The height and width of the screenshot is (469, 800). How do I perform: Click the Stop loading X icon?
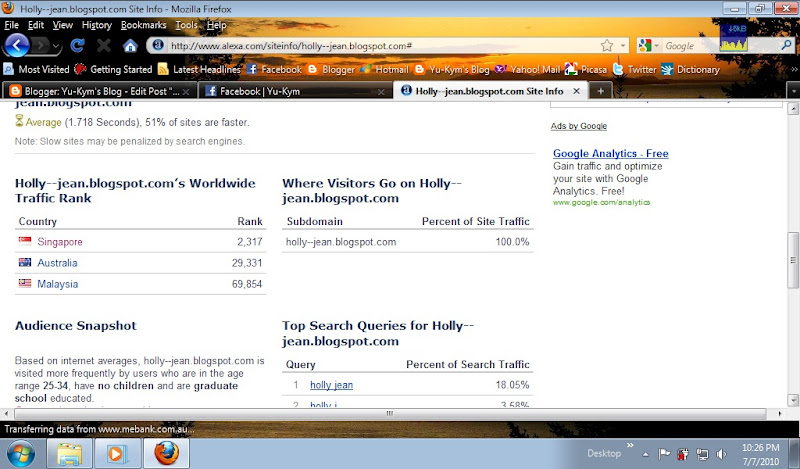104,46
